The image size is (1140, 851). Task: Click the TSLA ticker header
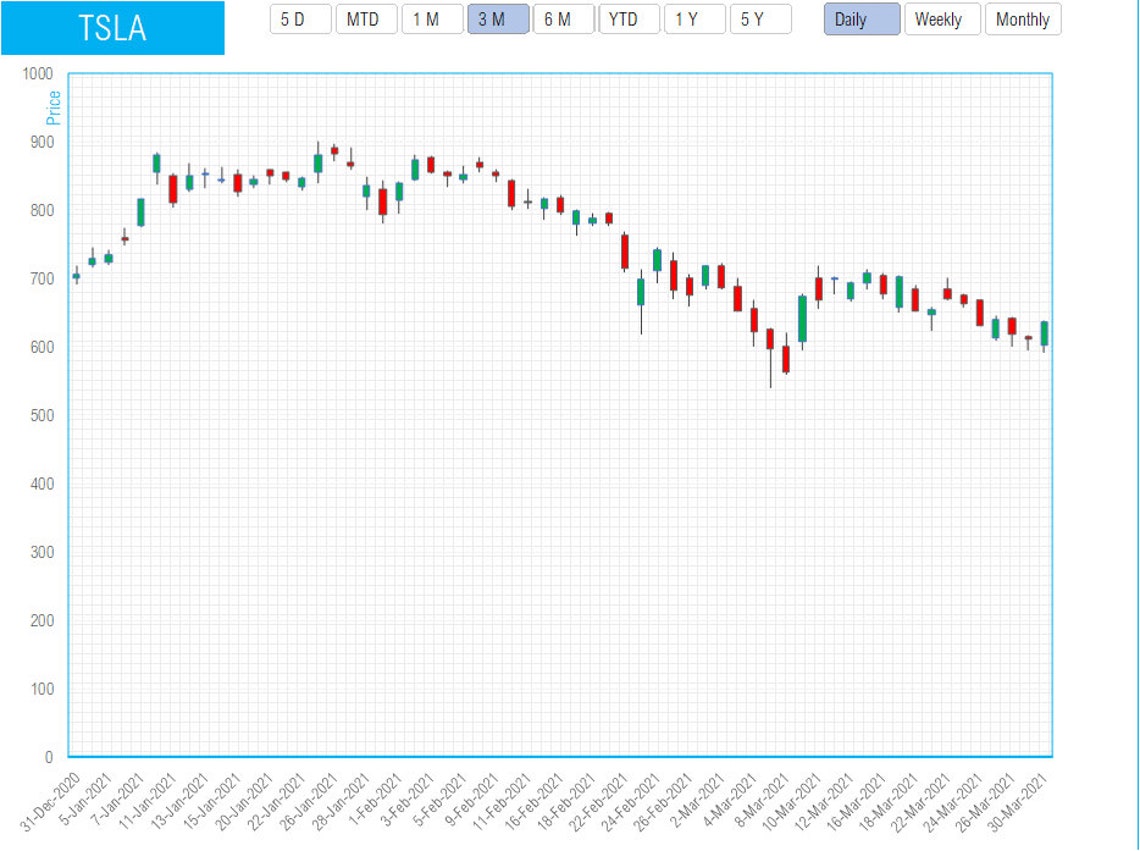point(113,29)
